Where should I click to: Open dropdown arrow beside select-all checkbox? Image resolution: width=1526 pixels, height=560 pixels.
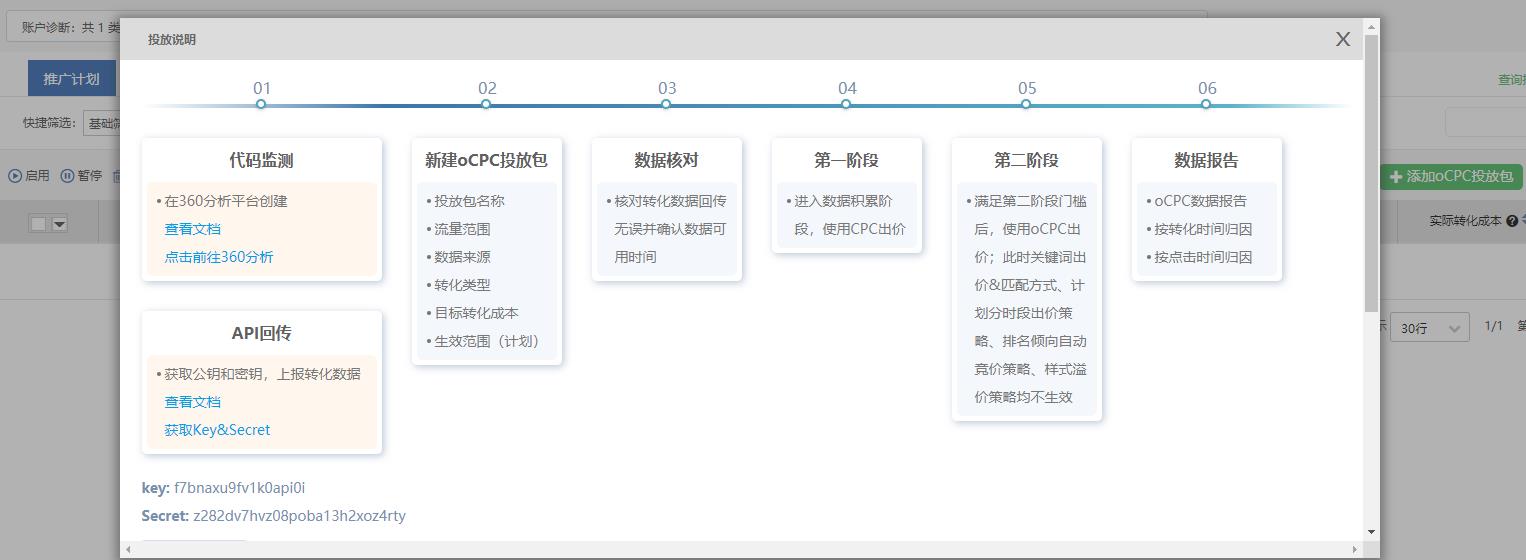[59, 224]
